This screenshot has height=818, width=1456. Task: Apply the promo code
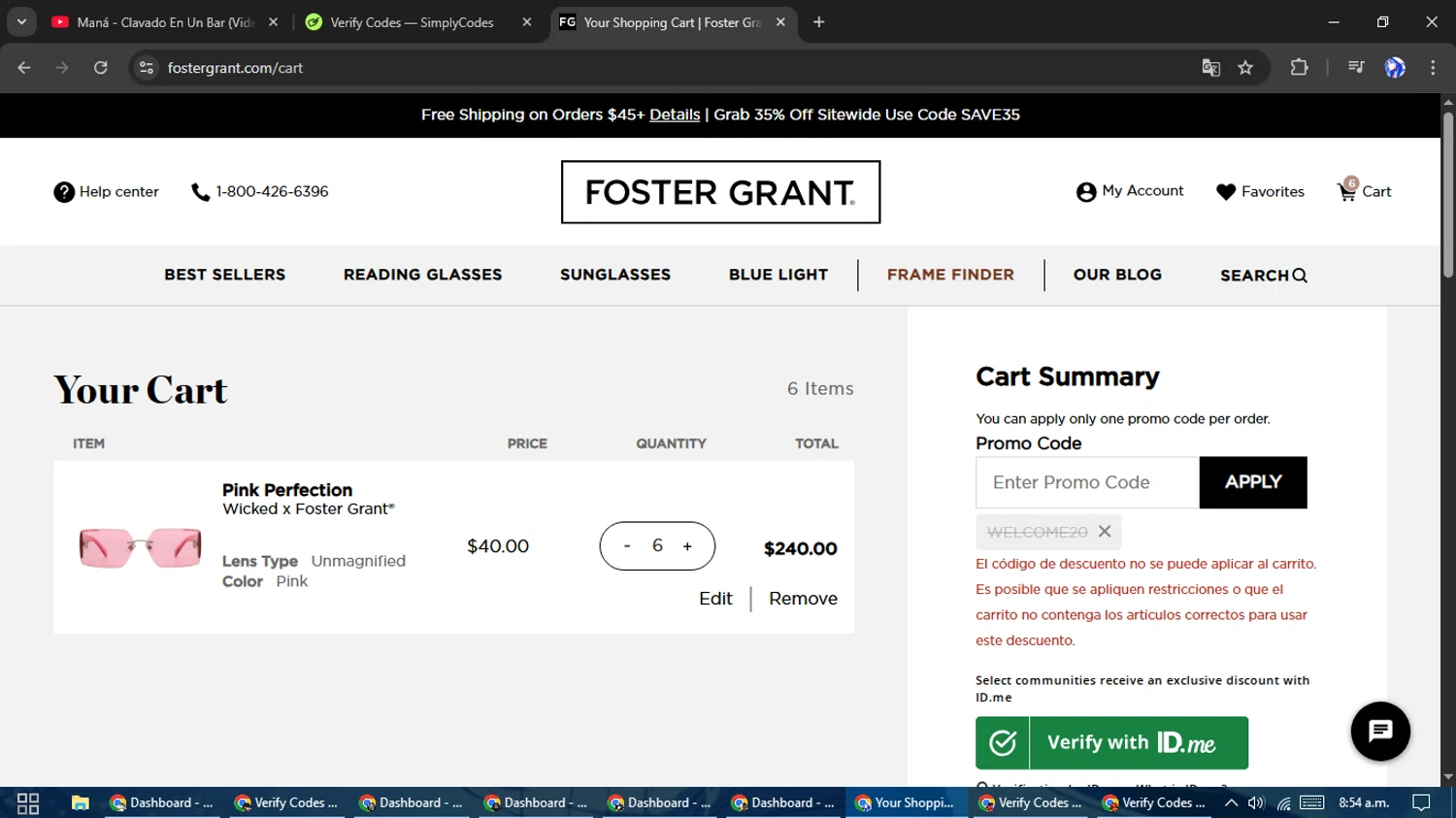pyautogui.click(x=1253, y=482)
